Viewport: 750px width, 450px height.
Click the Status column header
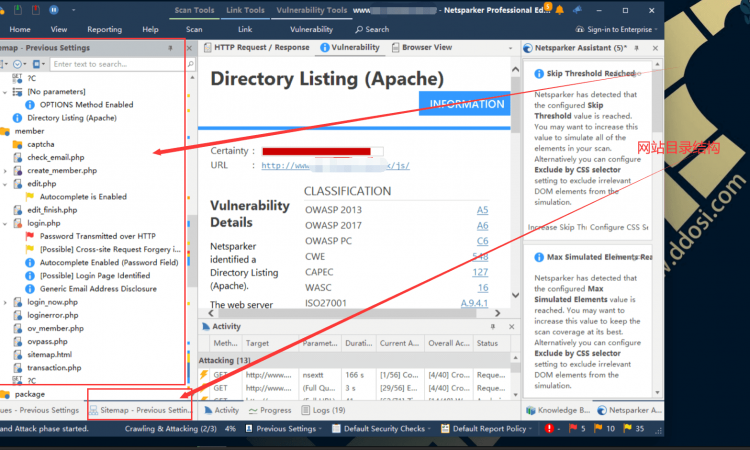(x=491, y=343)
